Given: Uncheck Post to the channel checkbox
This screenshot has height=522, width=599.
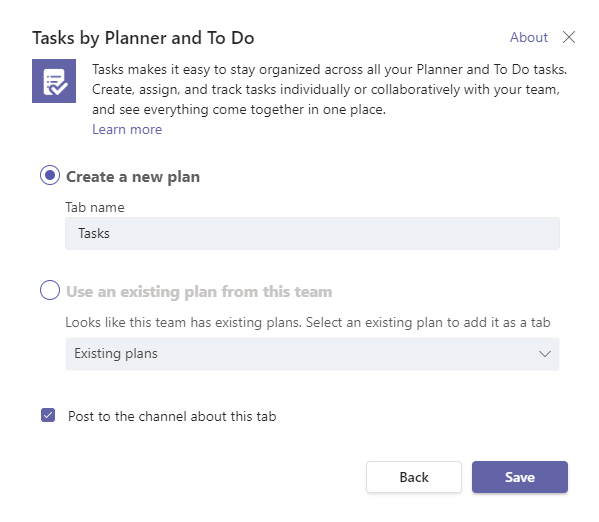Looking at the screenshot, I should 48,415.
